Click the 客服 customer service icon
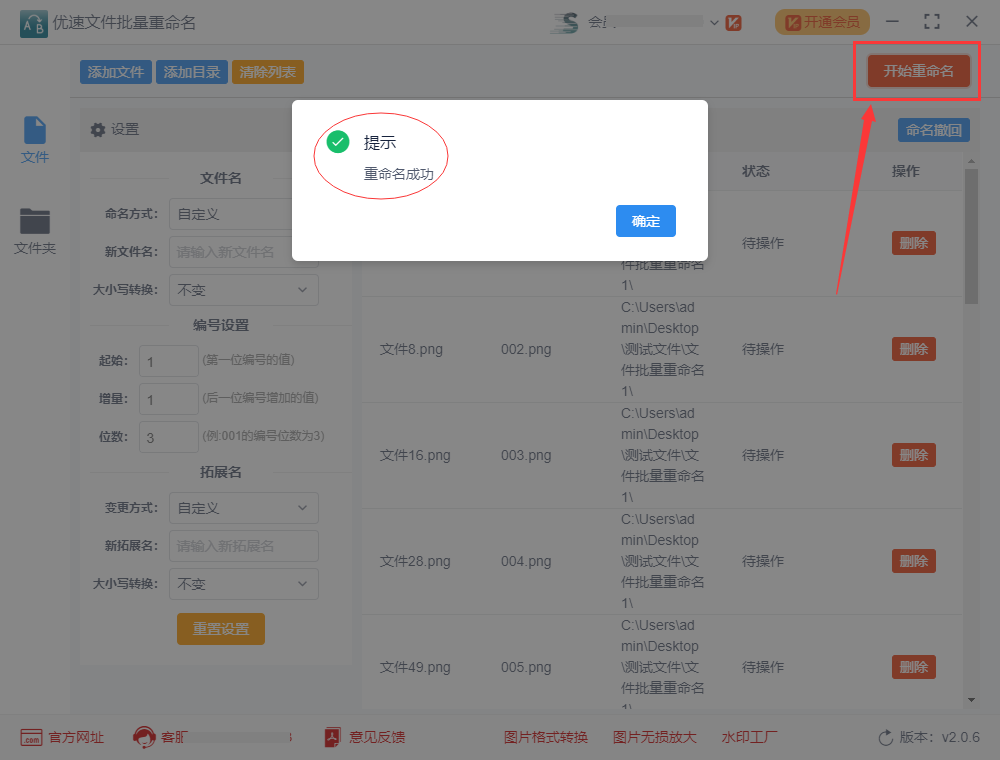Viewport: 1000px width, 760px height. click(146, 737)
